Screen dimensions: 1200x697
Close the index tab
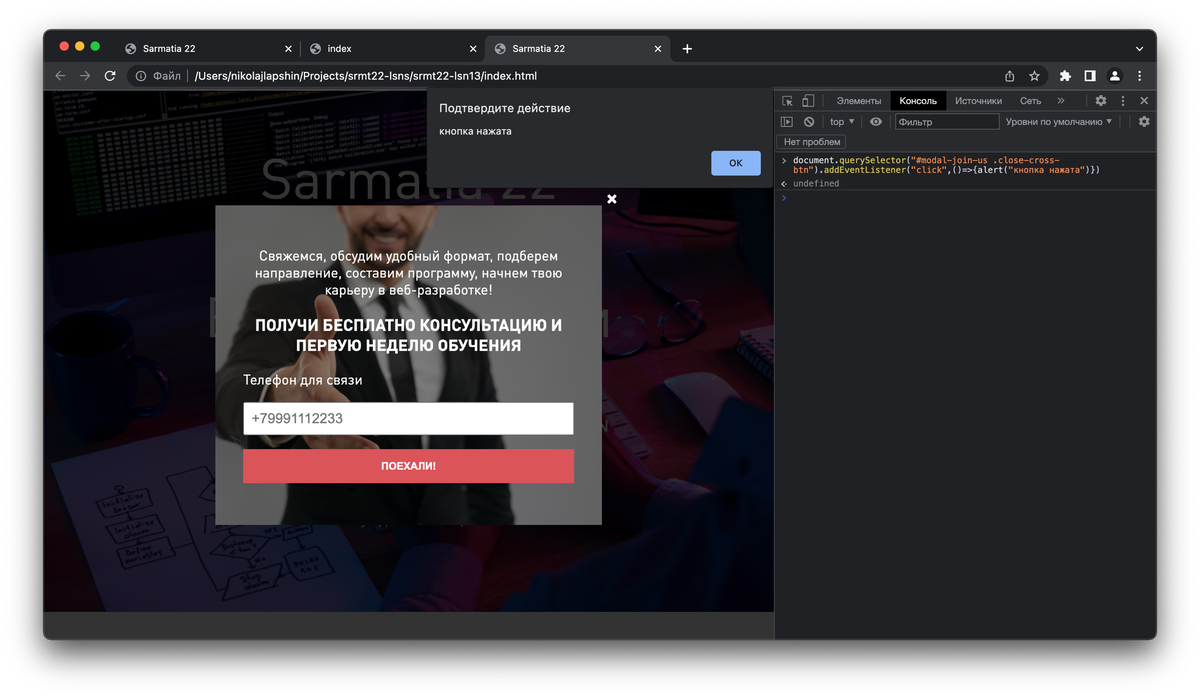pyautogui.click(x=474, y=48)
